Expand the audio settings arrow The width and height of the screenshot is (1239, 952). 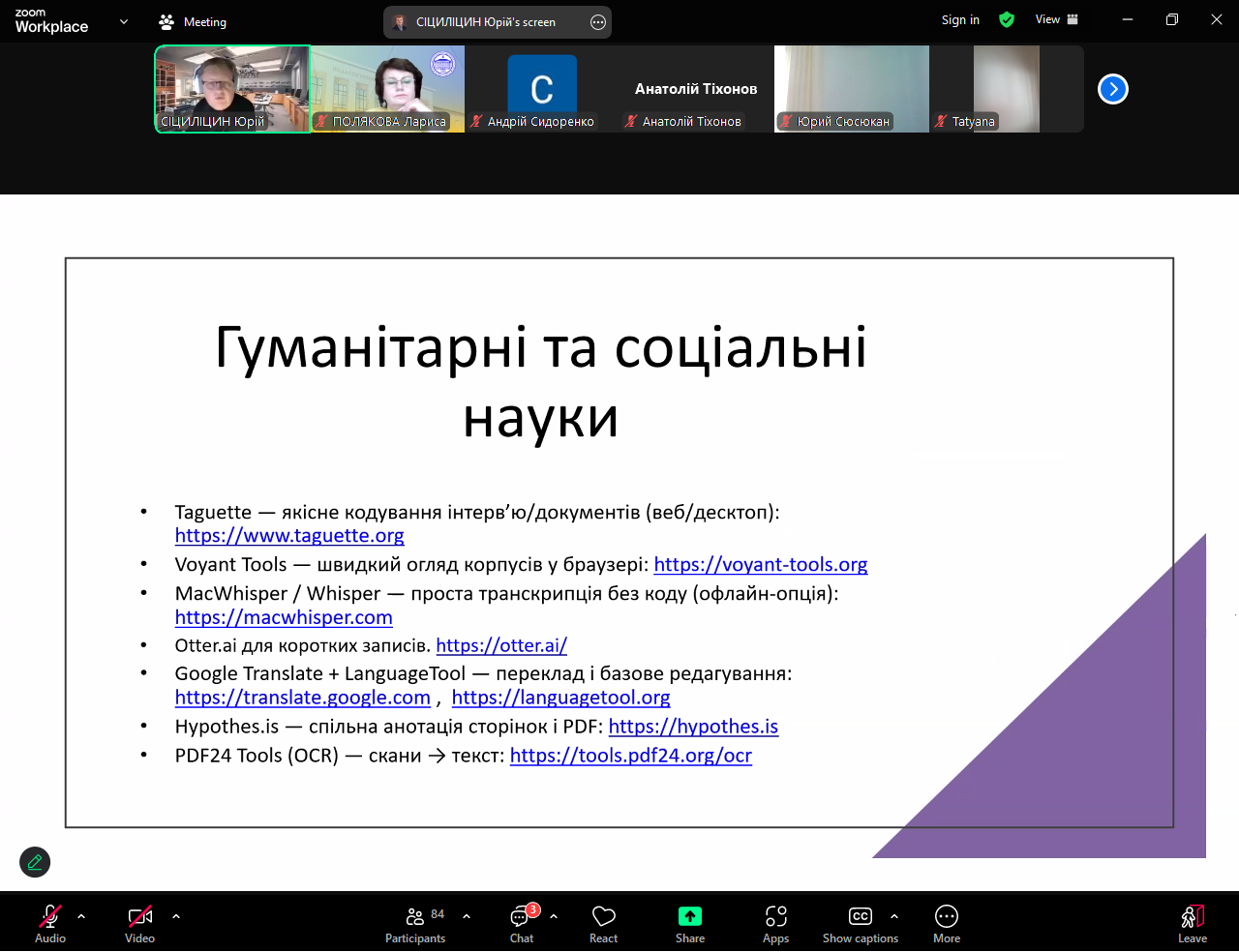pos(81,915)
